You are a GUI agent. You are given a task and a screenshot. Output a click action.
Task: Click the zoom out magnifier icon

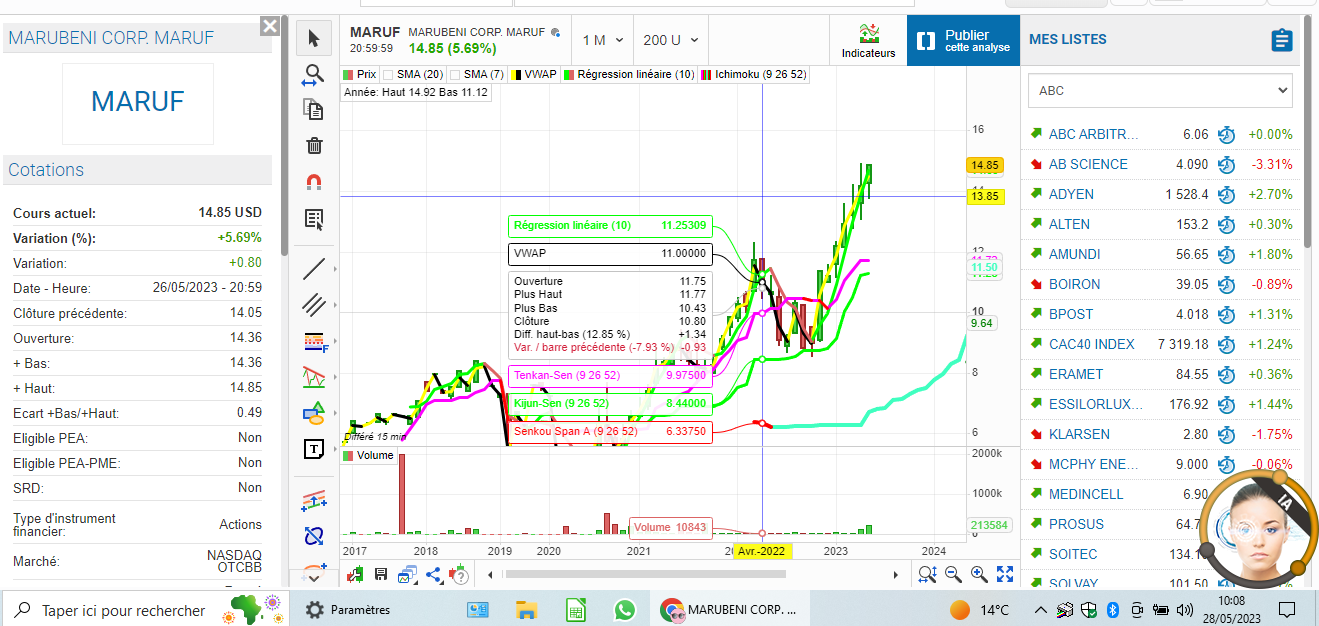tap(953, 574)
